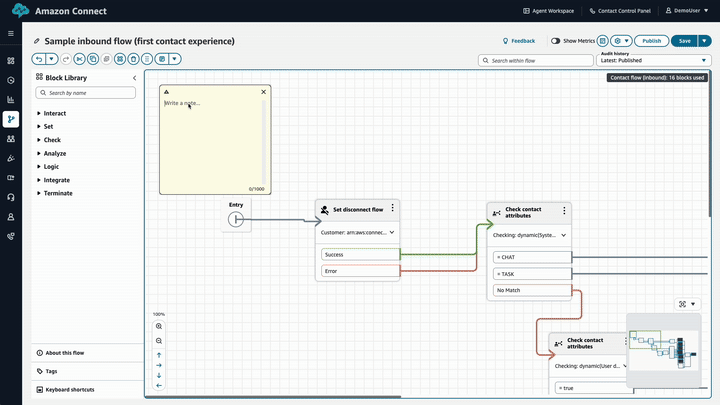Viewport: 720px width, 405px height.
Task: Open the Save button dropdown arrow
Action: (705, 41)
